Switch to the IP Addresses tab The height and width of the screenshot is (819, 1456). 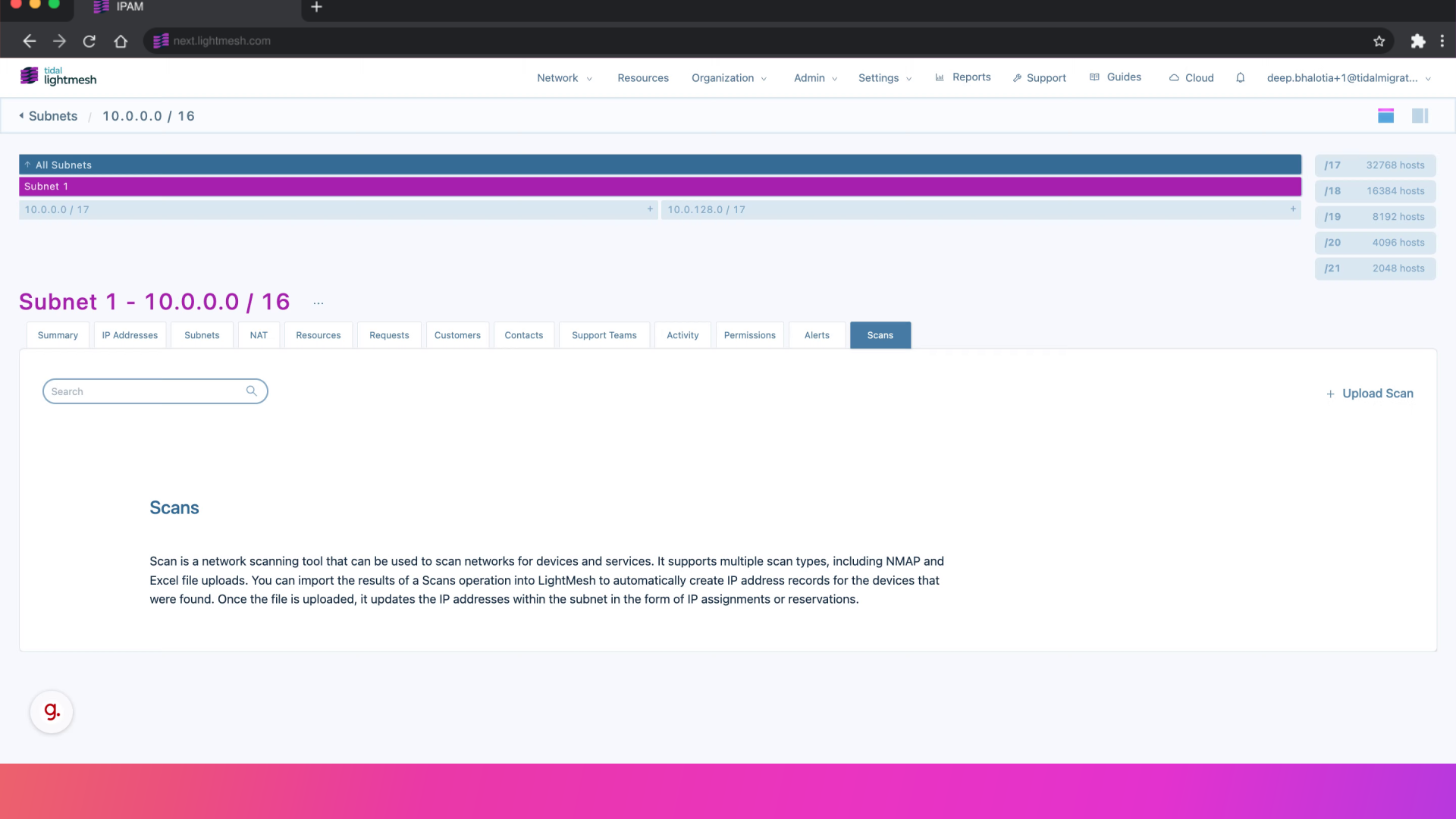[x=130, y=334]
